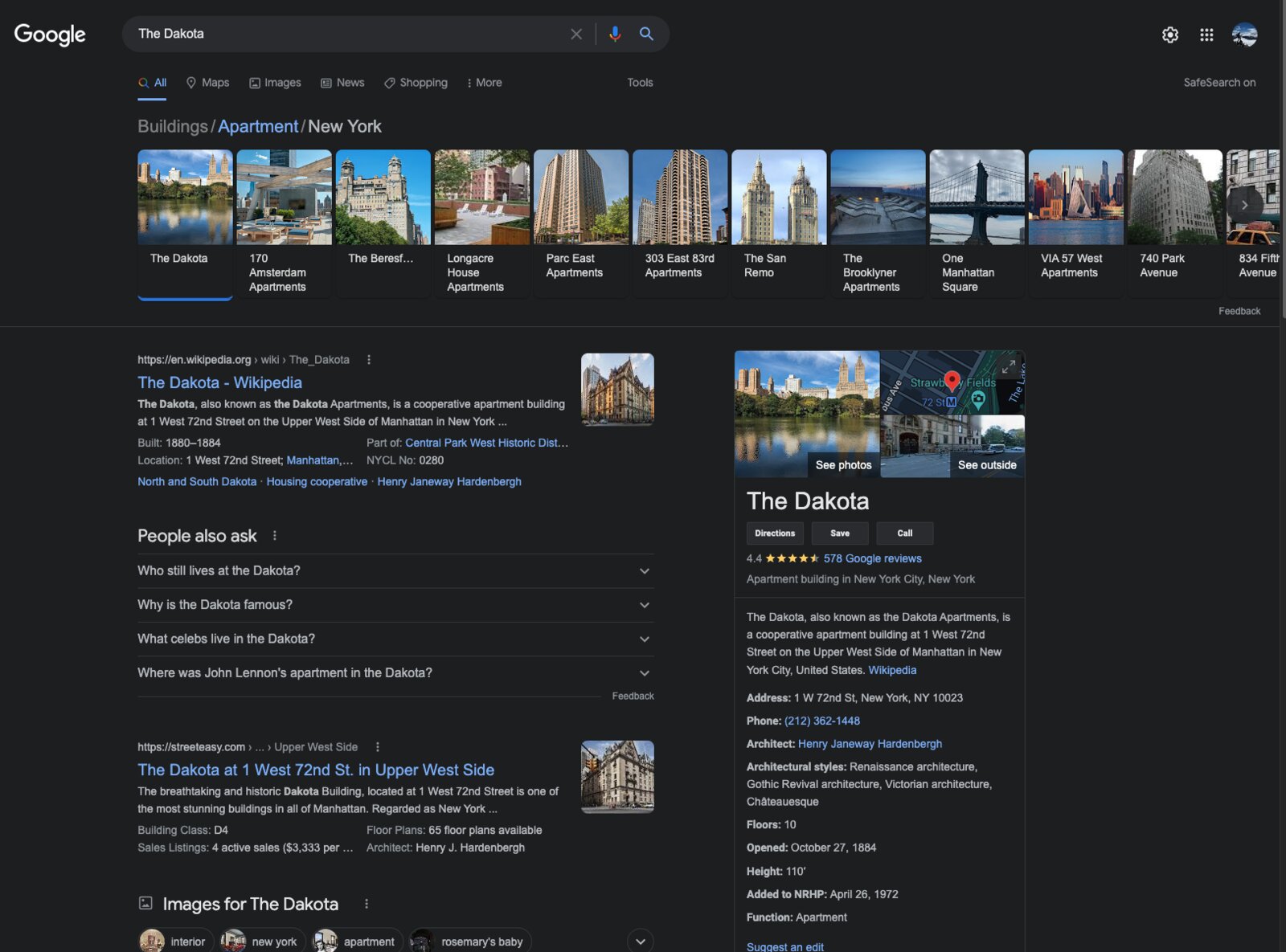Open options beside Images for The Dakota
The height and width of the screenshot is (952, 1286).
pos(367,904)
